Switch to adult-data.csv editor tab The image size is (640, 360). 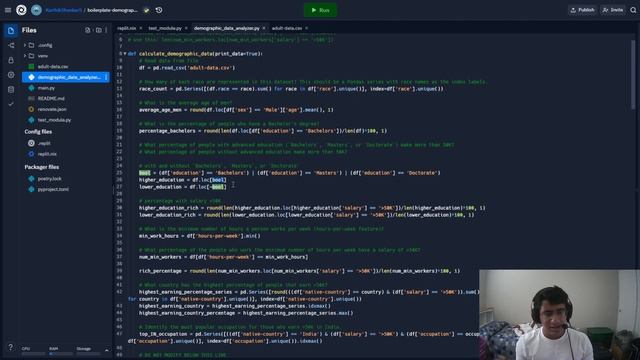(x=287, y=28)
